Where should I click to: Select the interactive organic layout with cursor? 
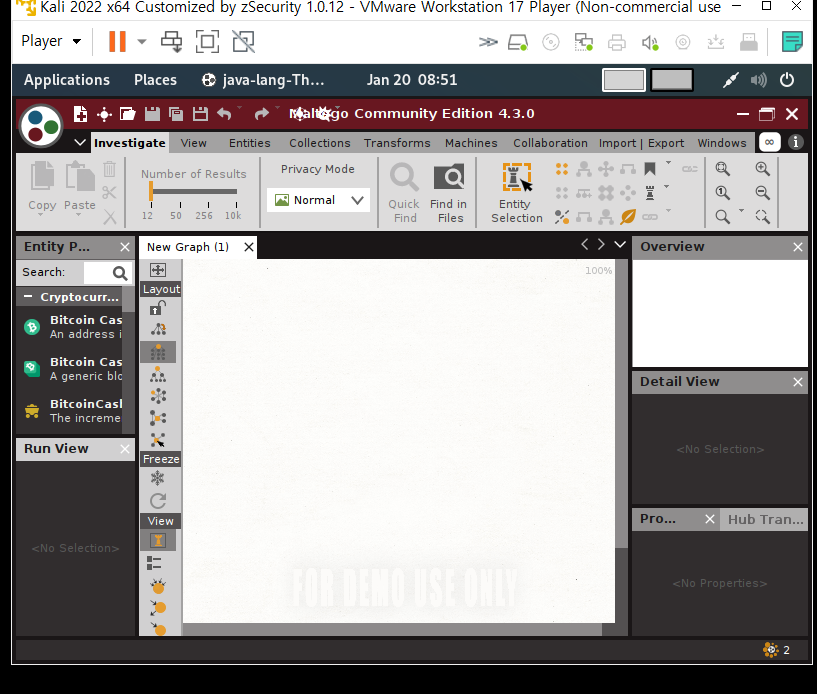click(x=158, y=440)
